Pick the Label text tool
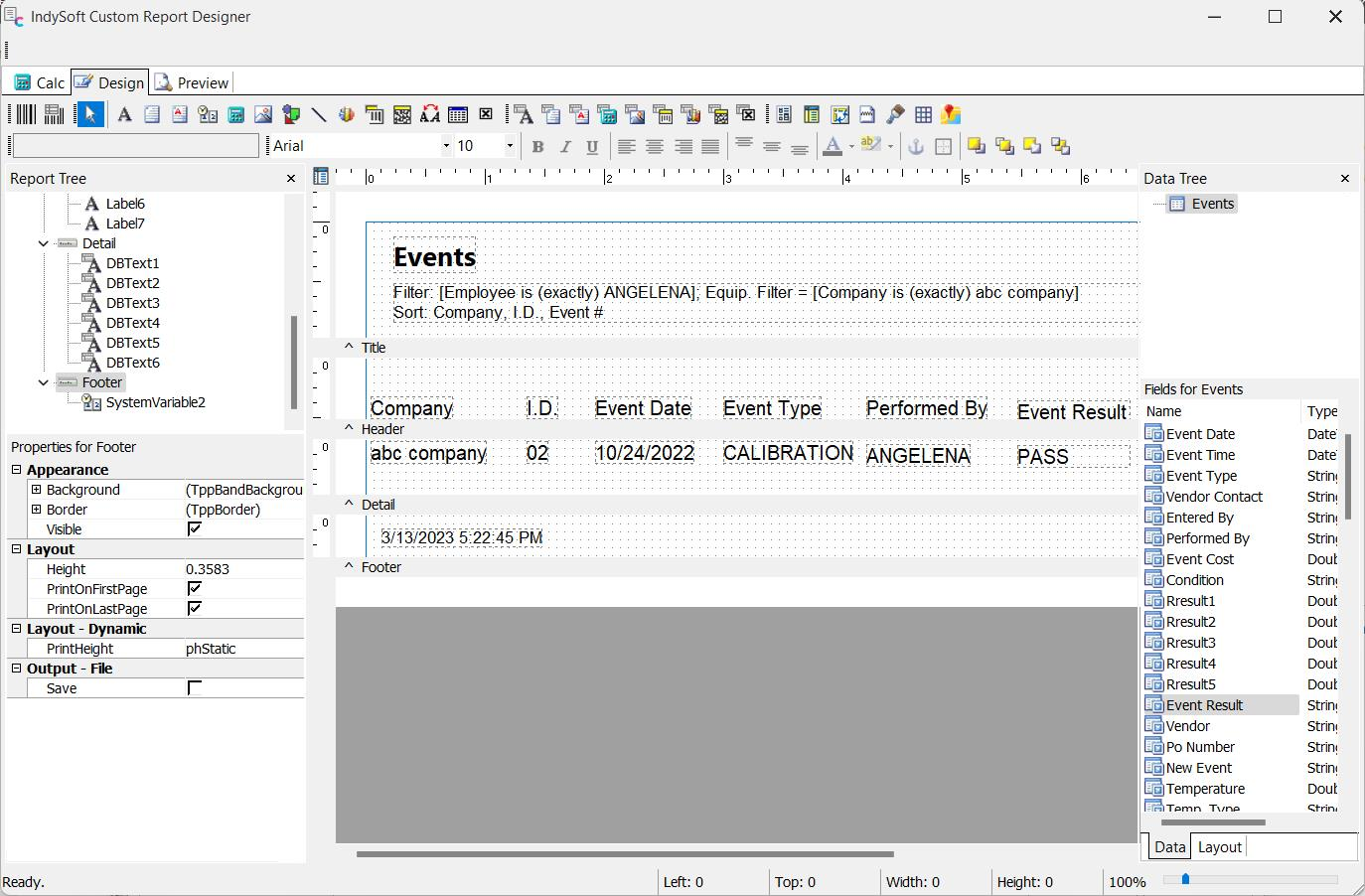Image resolution: width=1365 pixels, height=896 pixels. click(124, 115)
